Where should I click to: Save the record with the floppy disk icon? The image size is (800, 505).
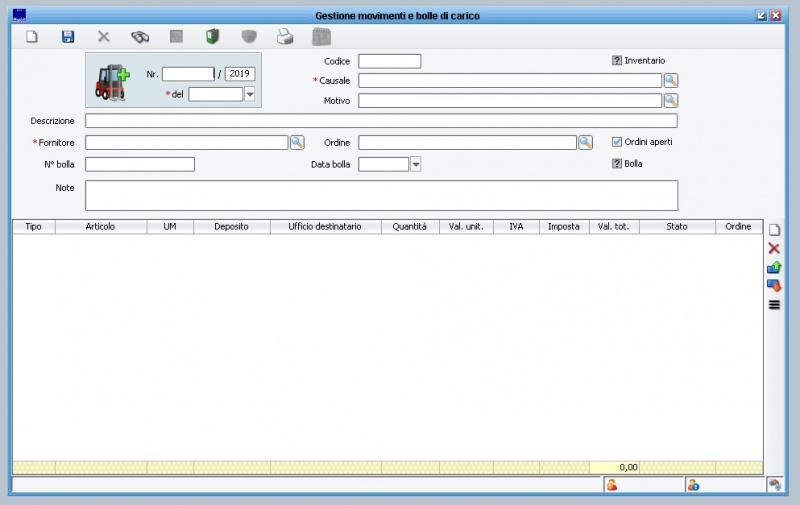pyautogui.click(x=68, y=37)
